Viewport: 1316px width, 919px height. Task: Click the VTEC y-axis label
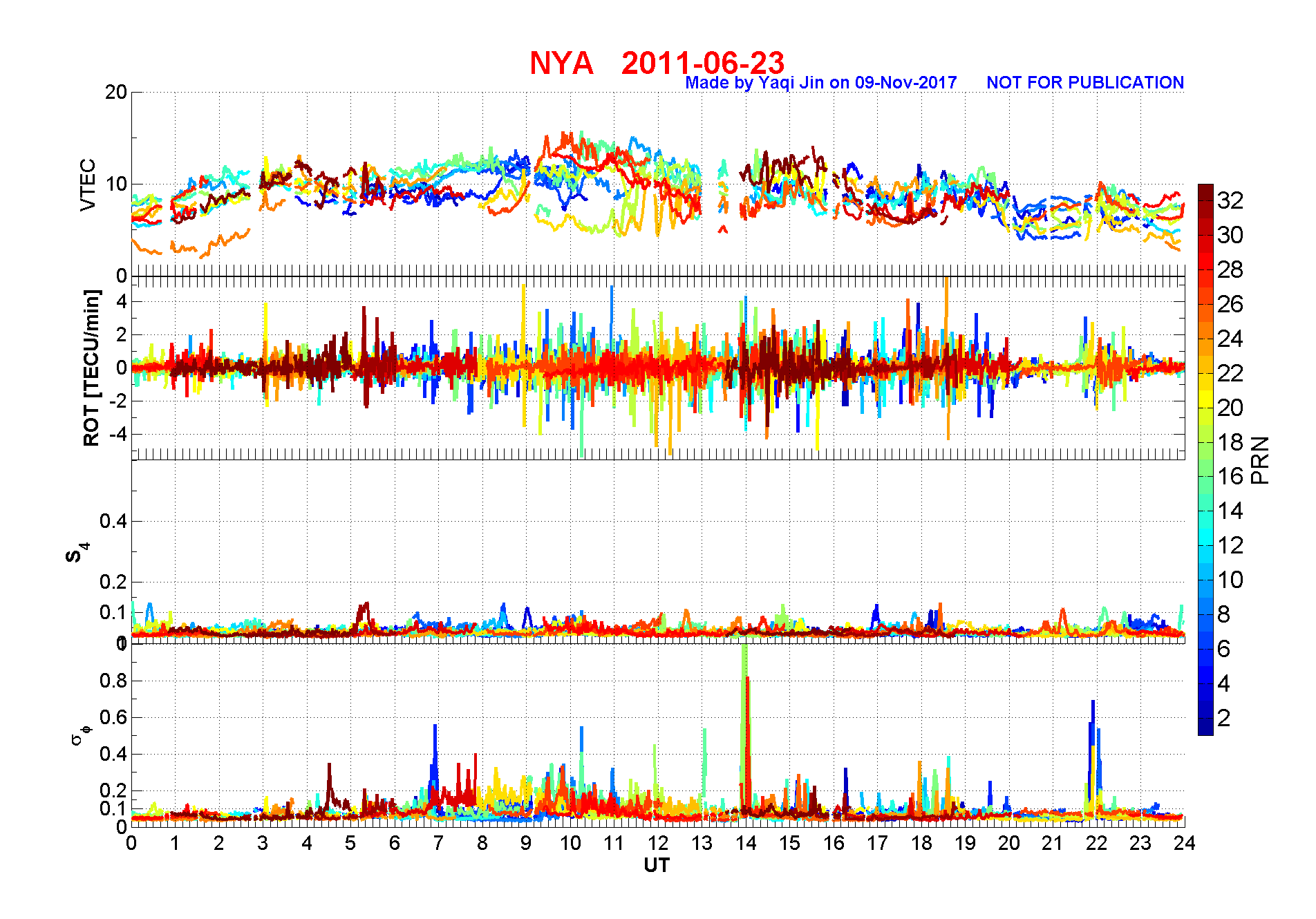pyautogui.click(x=88, y=184)
